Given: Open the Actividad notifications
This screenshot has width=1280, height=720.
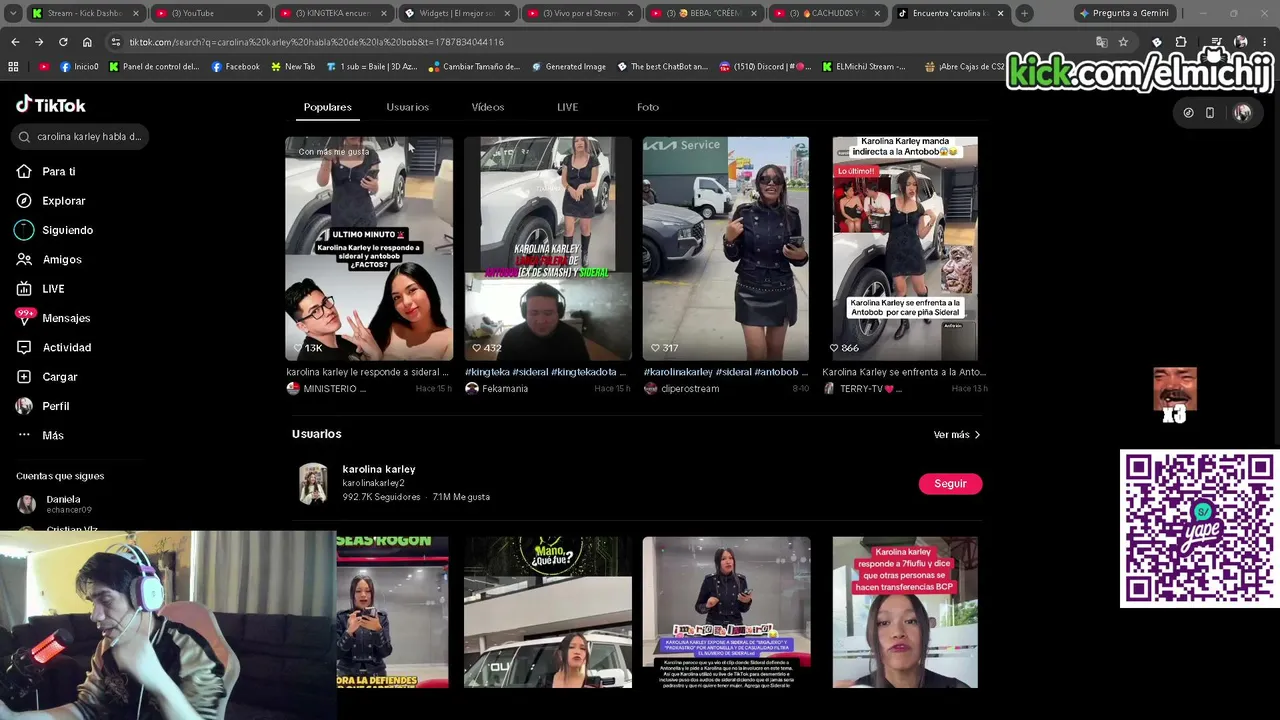Looking at the screenshot, I should coord(54,347).
